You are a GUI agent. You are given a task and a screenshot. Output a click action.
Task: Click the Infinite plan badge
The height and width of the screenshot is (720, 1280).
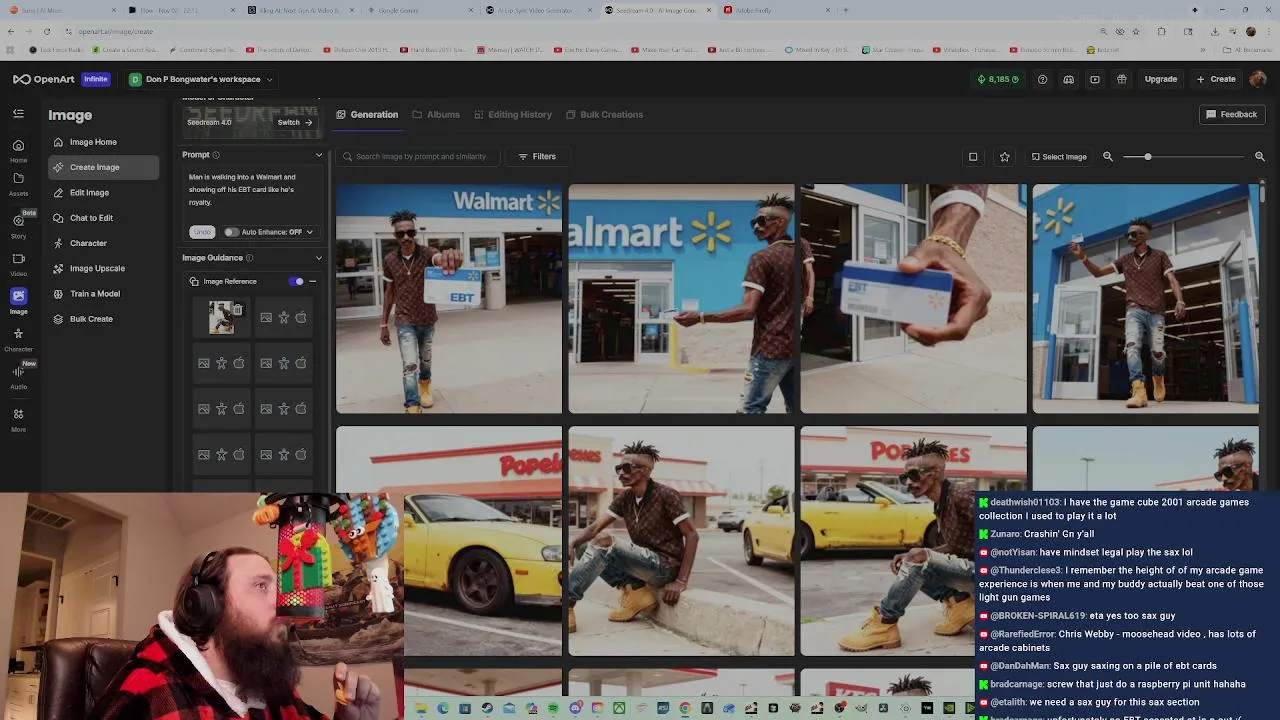96,79
